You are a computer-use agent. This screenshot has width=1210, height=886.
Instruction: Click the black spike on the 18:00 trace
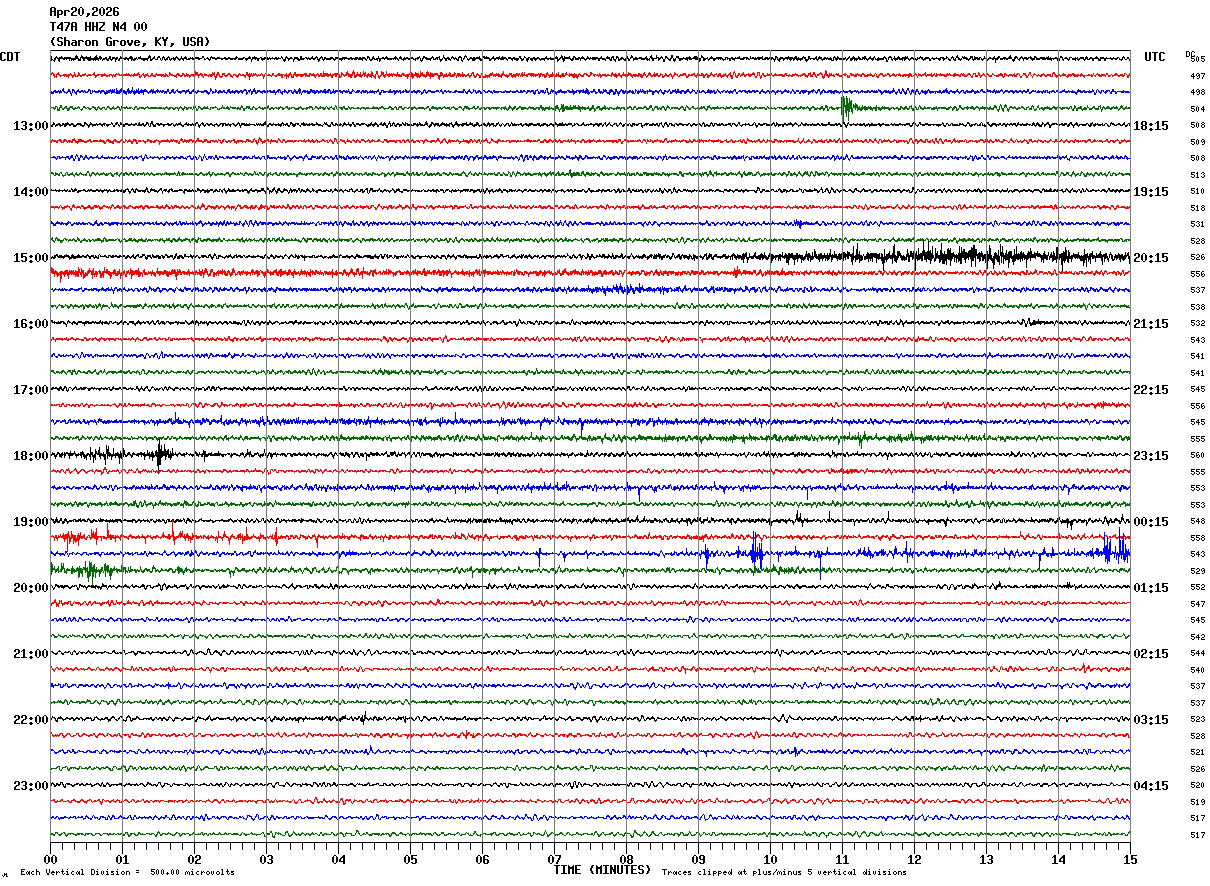(159, 455)
